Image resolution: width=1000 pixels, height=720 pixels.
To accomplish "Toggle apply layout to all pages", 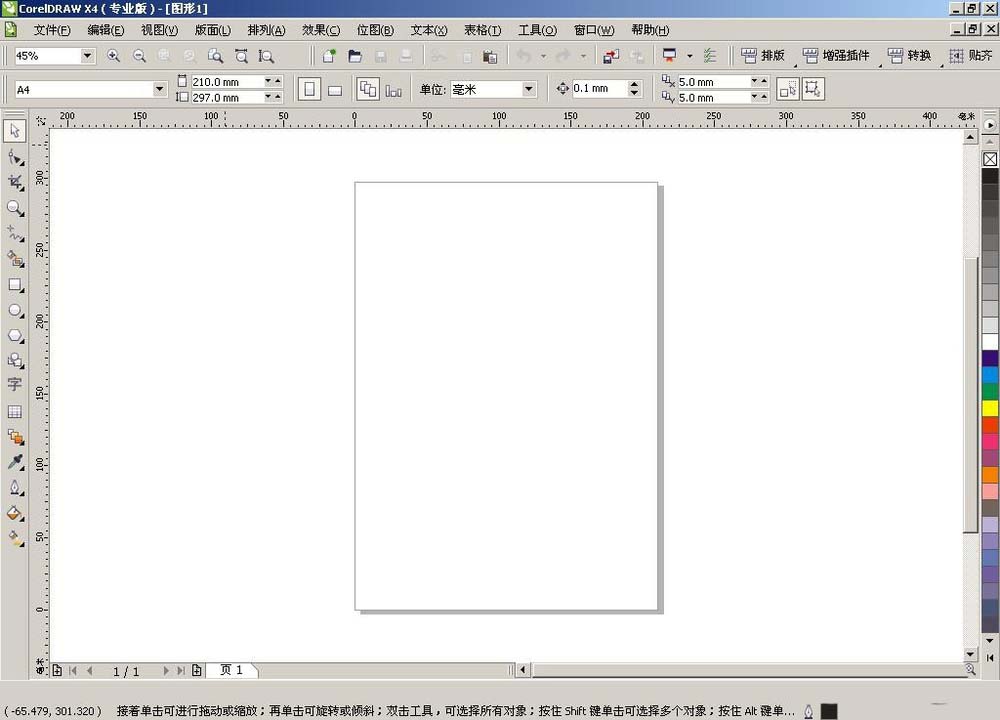I will point(368,89).
